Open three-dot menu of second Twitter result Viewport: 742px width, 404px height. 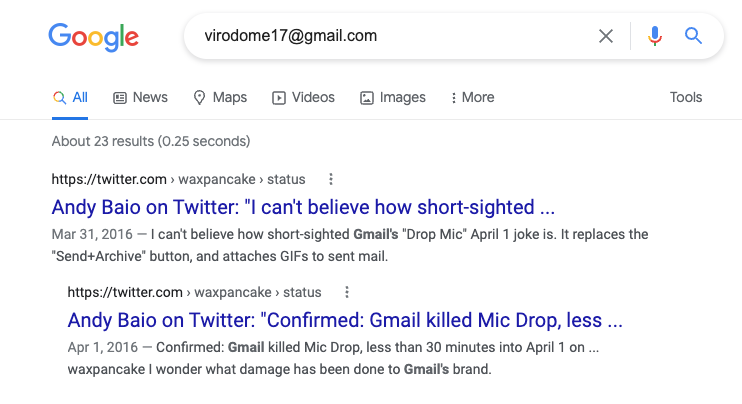point(347,292)
